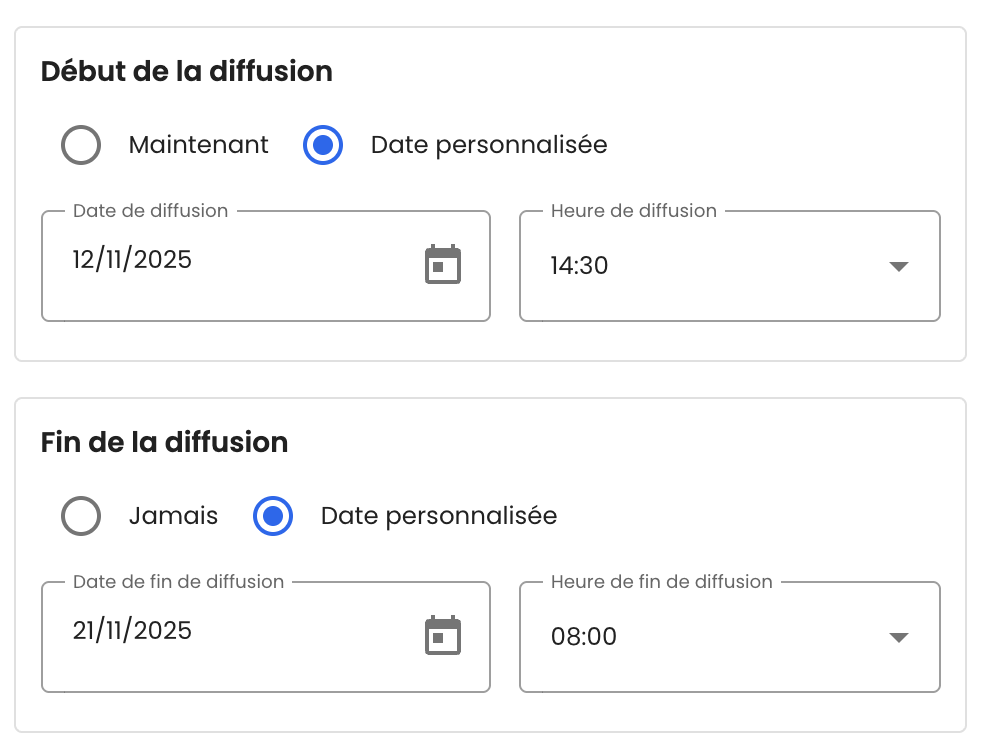Click inside the 'Date de fin de diffusion' input field
The image size is (986, 752).
(200, 630)
